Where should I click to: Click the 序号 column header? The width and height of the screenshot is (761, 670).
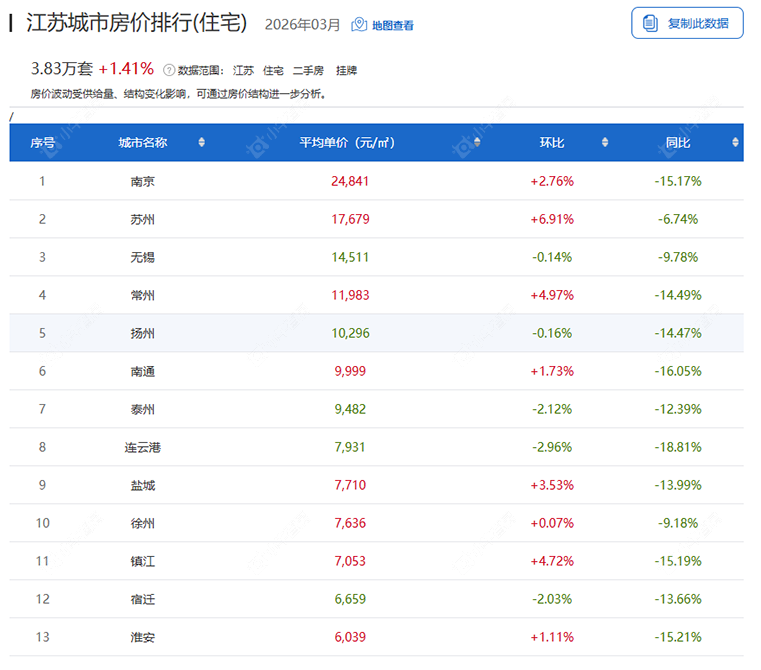pos(42,143)
